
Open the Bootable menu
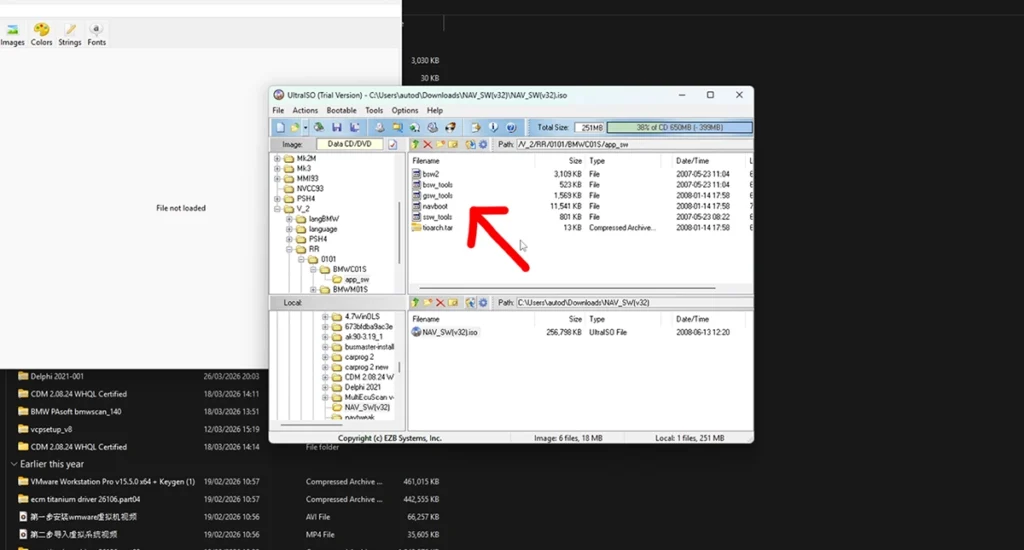pos(342,110)
